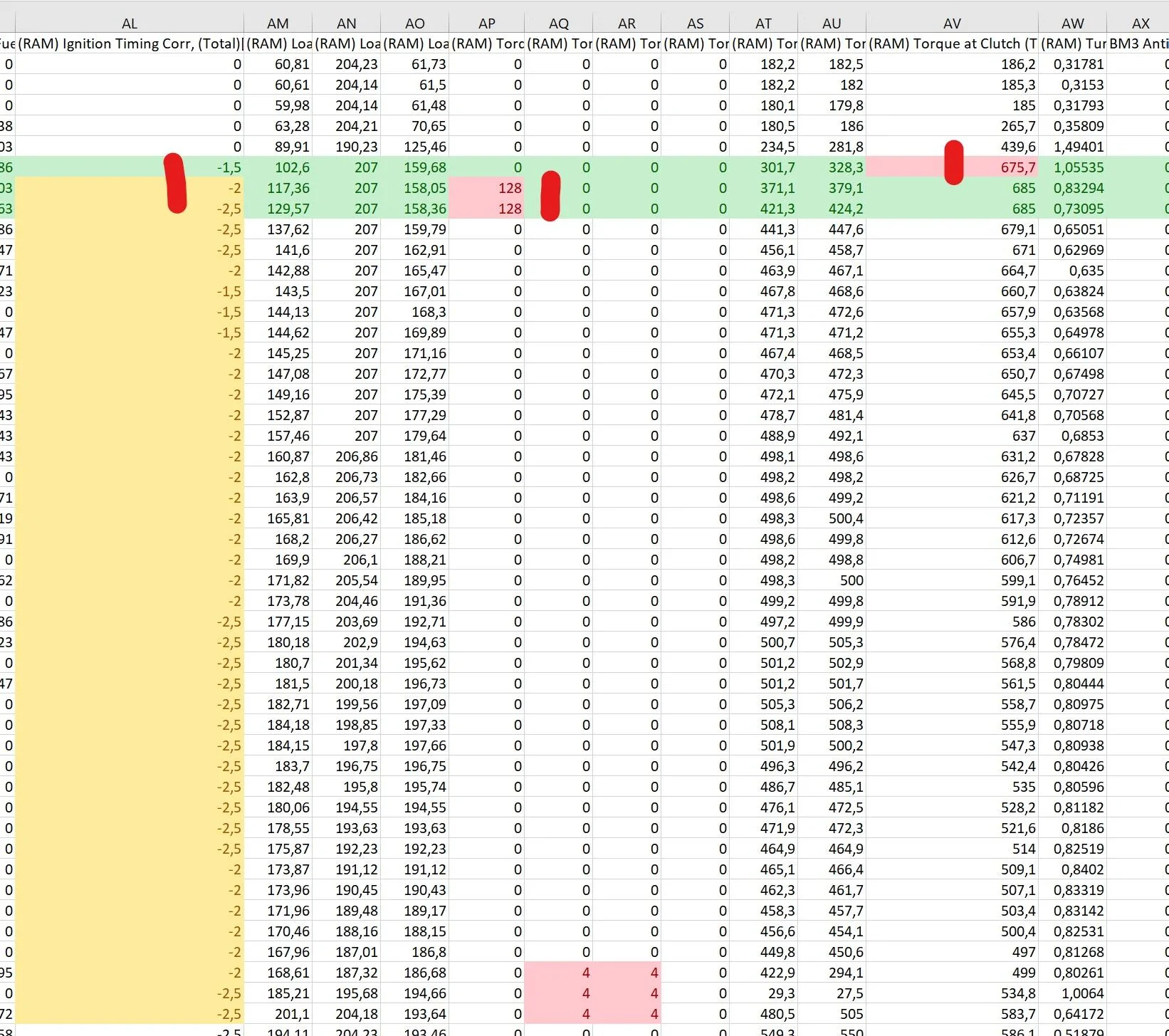
Task: Select the cell with value 534,8
Action: (952, 993)
